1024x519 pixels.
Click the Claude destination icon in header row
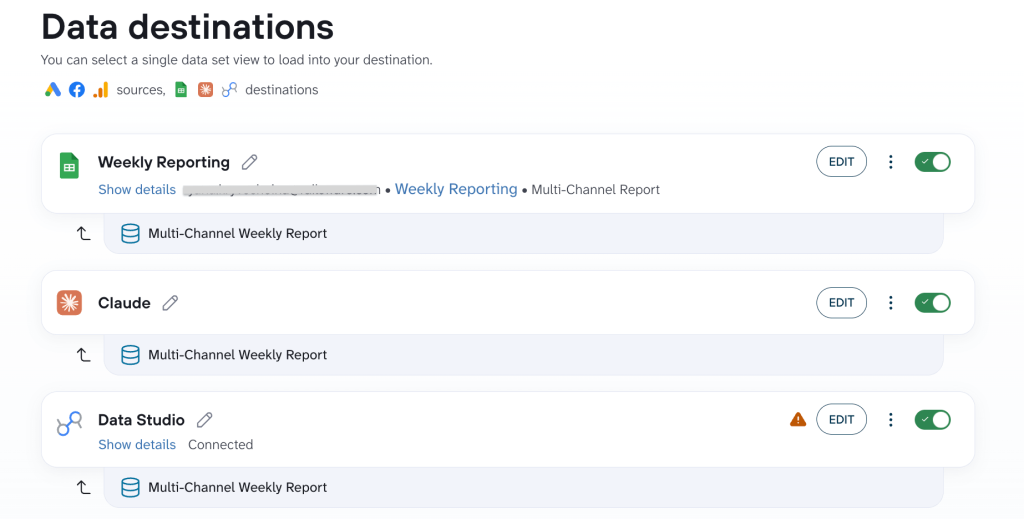pyautogui.click(x=206, y=90)
